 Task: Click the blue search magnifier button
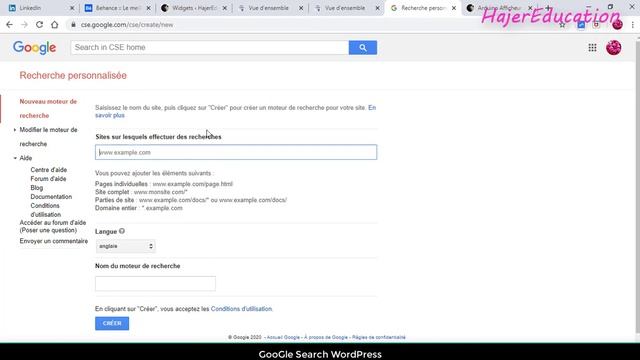(x=362, y=48)
